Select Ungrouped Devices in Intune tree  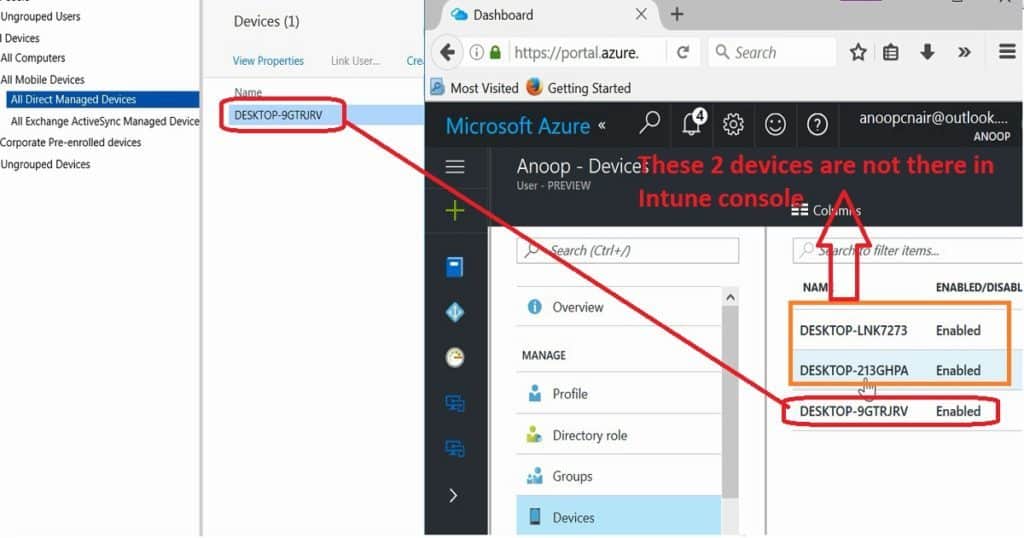(x=45, y=165)
